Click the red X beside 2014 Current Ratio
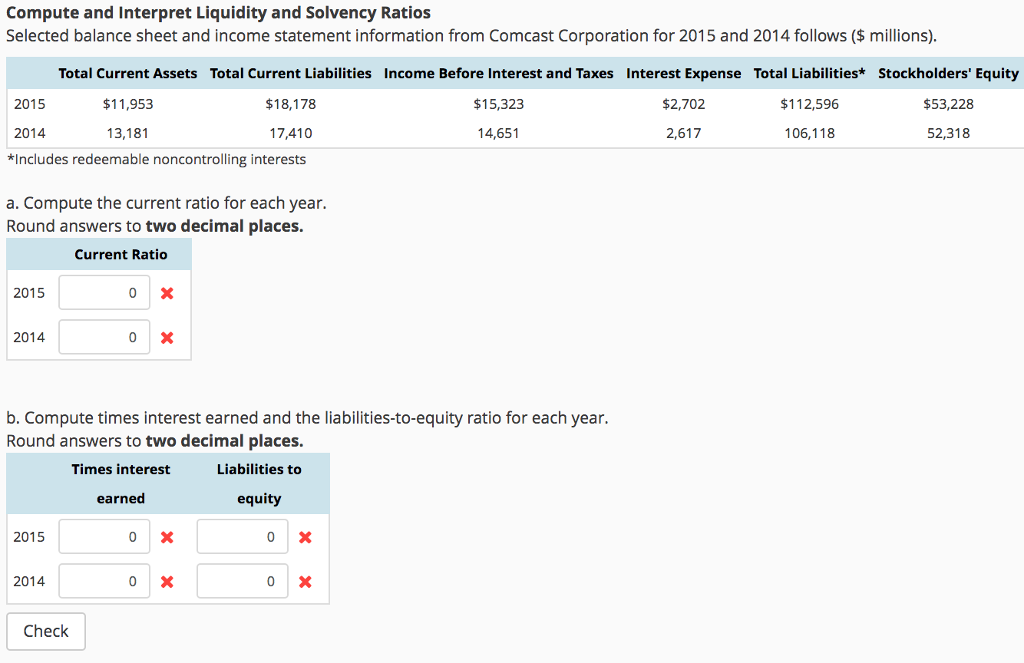This screenshot has width=1024, height=663. [166, 337]
